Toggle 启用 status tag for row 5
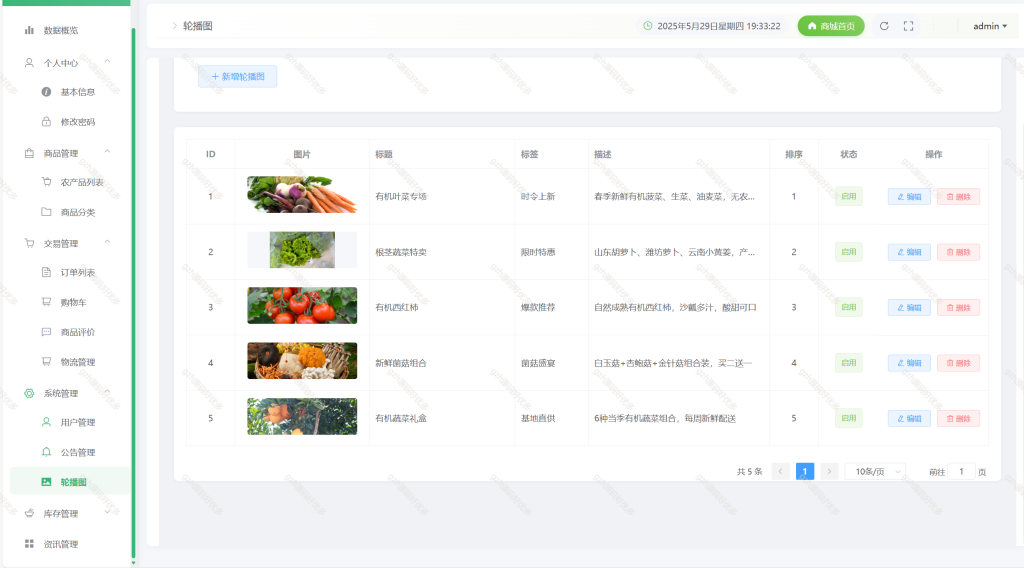Viewport: 1024px width, 568px height. click(x=848, y=418)
